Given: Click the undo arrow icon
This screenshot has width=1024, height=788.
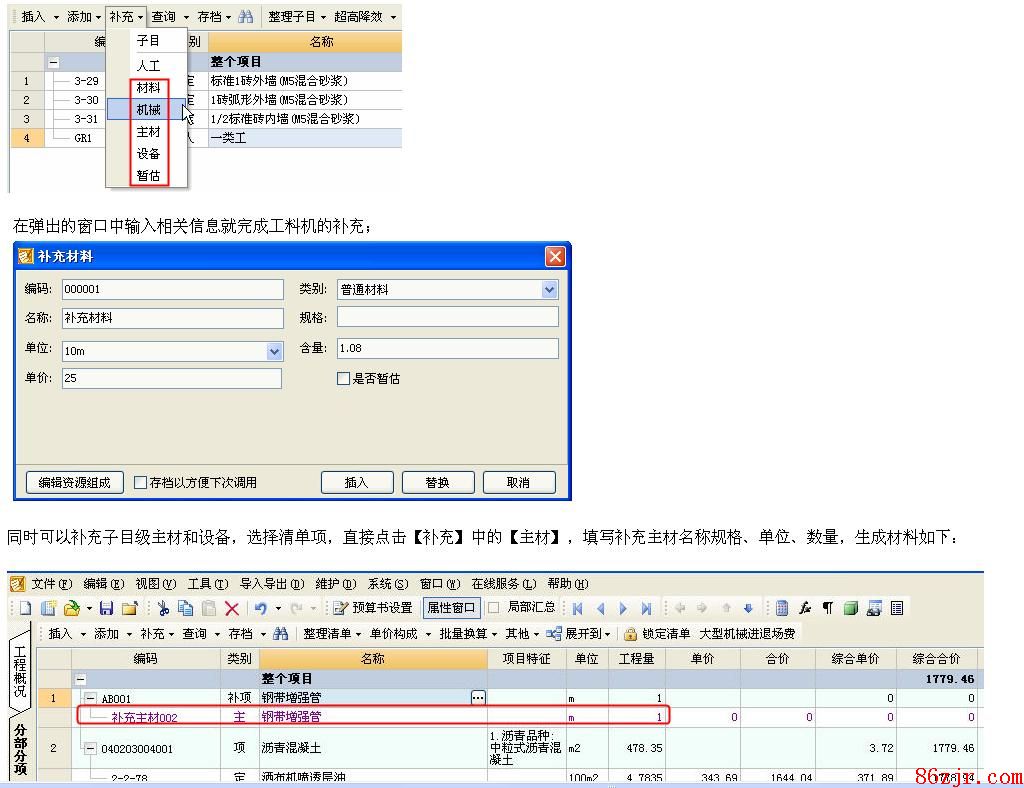Looking at the screenshot, I should [260, 608].
